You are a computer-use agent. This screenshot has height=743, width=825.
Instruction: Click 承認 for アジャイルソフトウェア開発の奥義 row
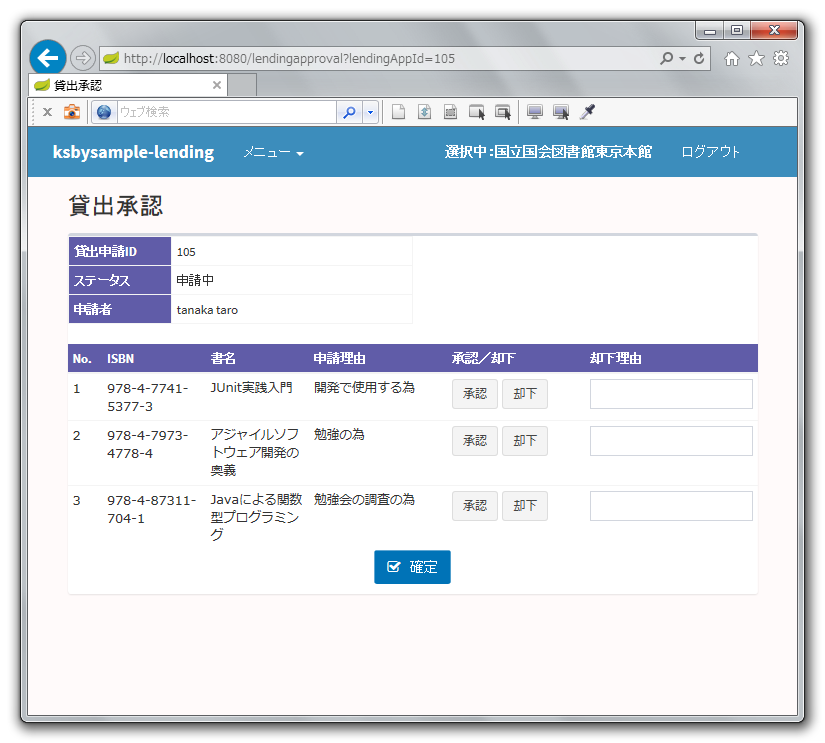475,441
